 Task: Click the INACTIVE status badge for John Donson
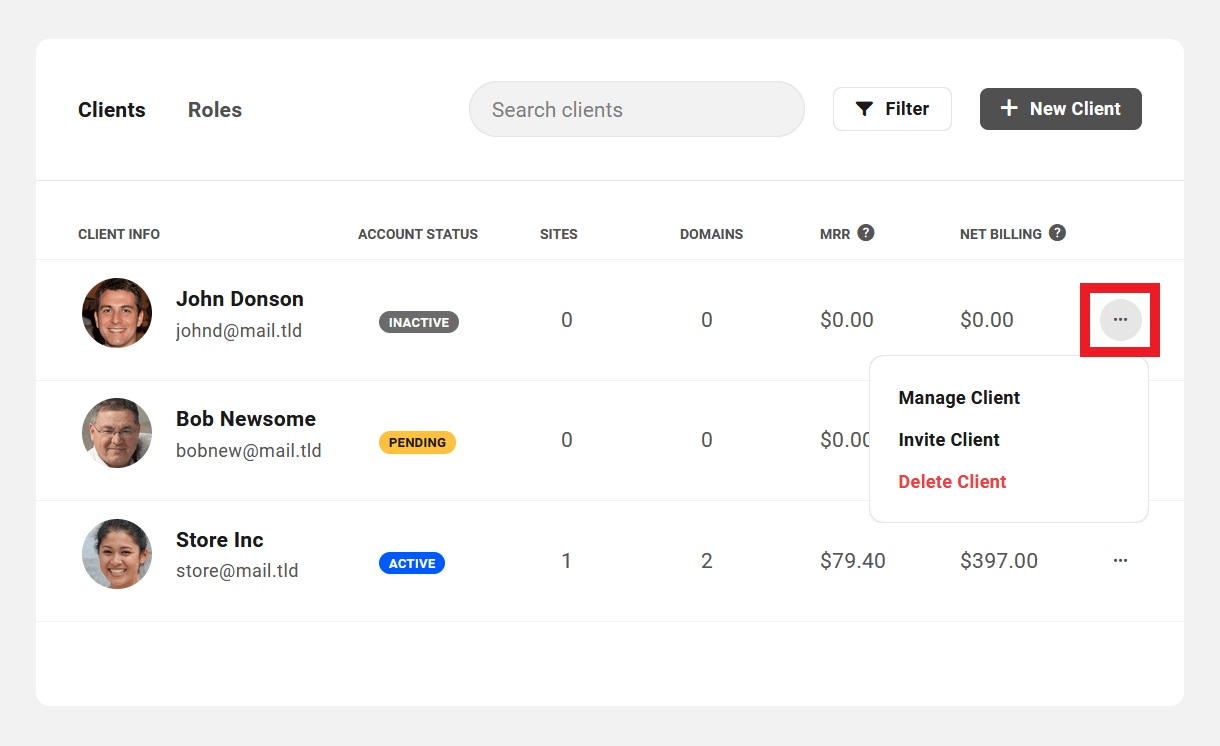point(418,322)
